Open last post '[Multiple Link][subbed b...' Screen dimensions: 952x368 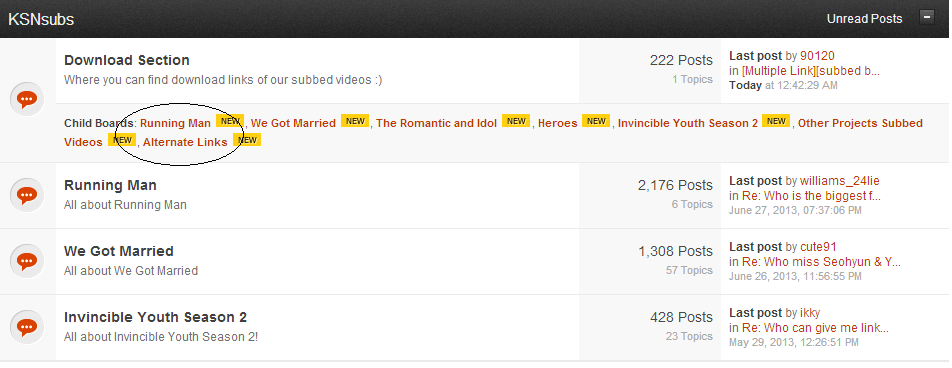point(811,71)
